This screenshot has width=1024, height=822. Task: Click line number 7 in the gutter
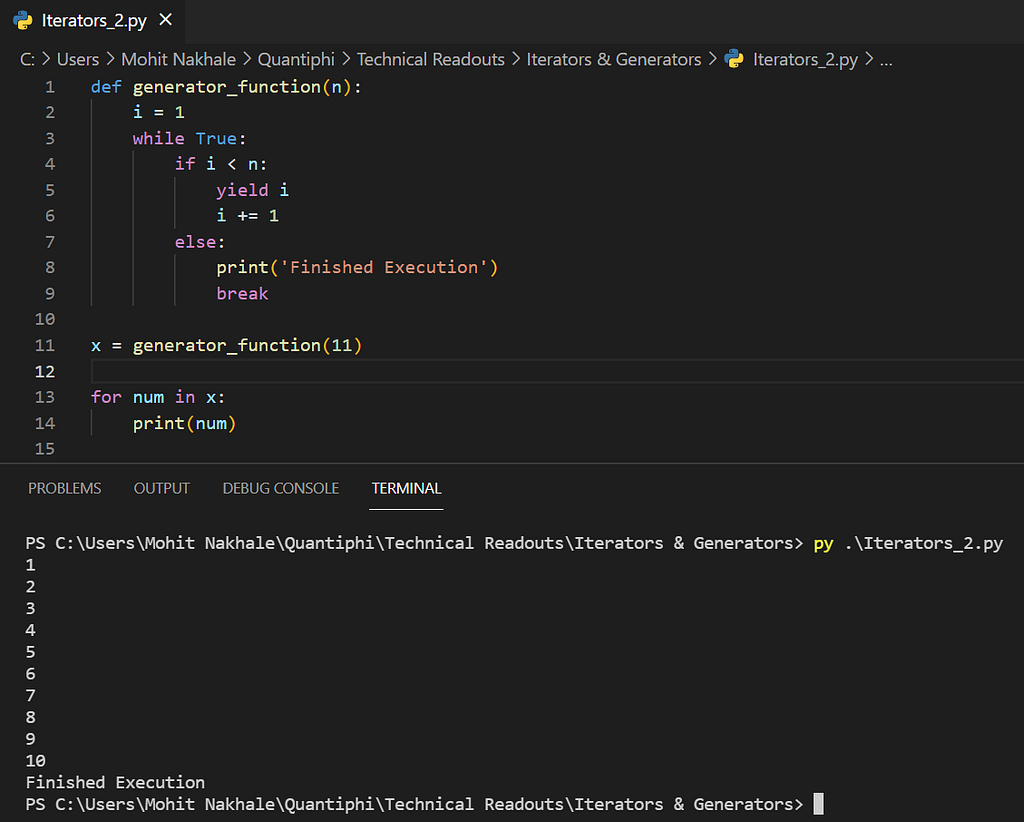[50, 242]
